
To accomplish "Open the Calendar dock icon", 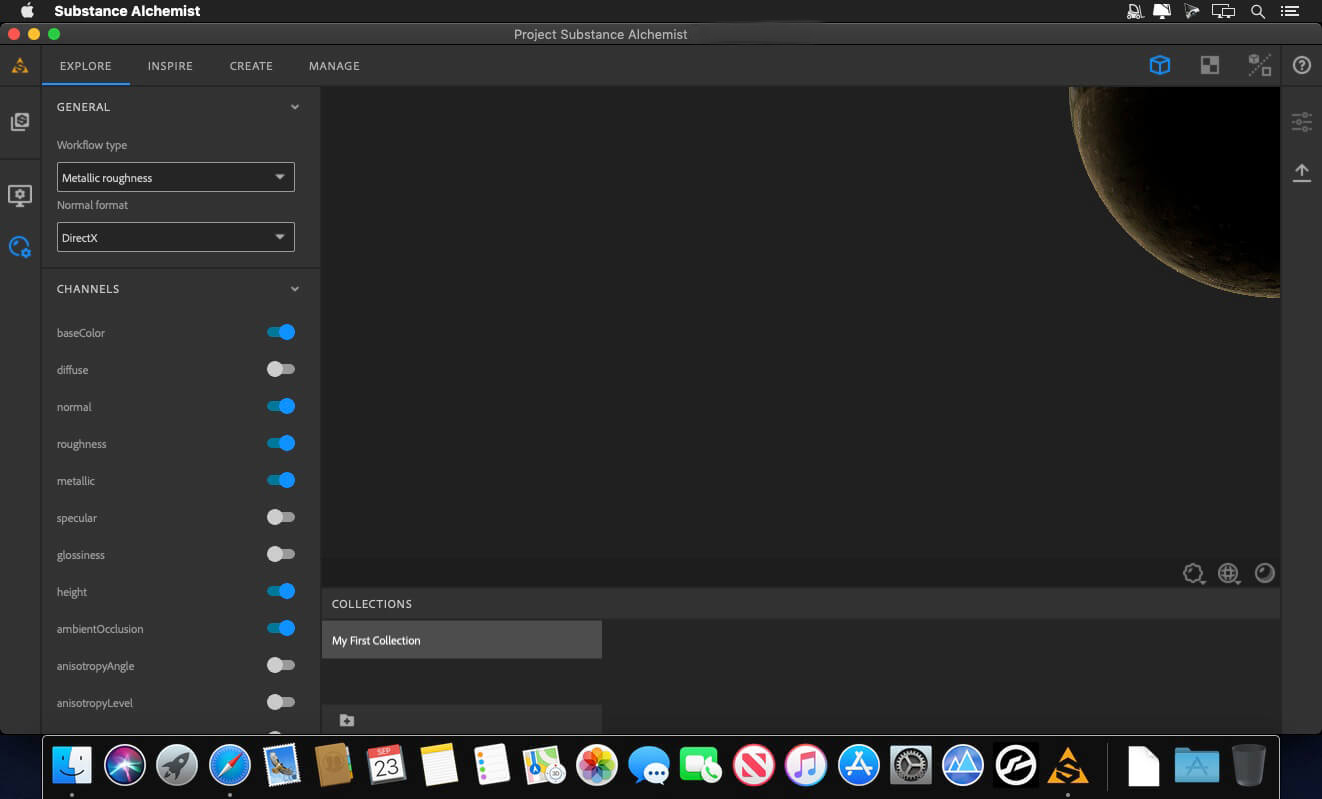I will click(387, 766).
